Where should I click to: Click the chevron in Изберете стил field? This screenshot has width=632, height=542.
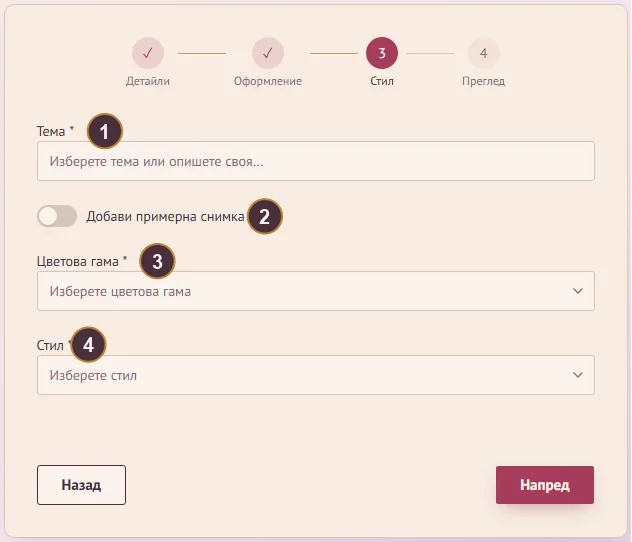[578, 375]
